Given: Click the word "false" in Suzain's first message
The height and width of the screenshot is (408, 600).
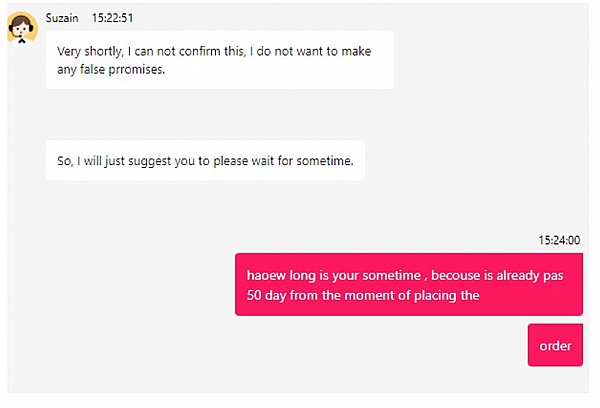Looking at the screenshot, I should click(94, 70).
